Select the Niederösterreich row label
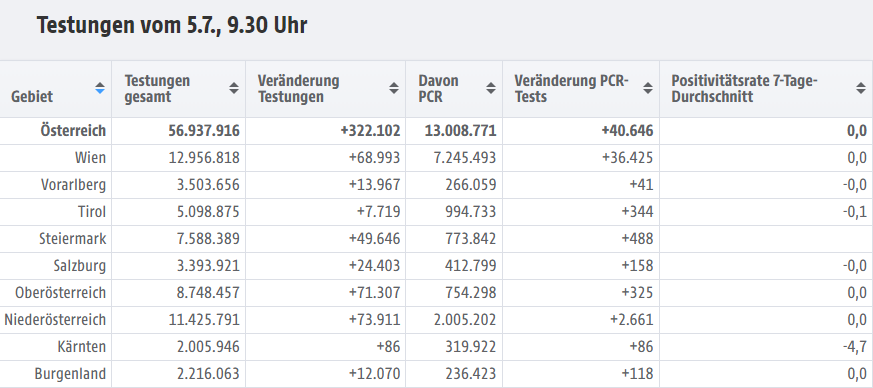The image size is (873, 388). [55, 320]
